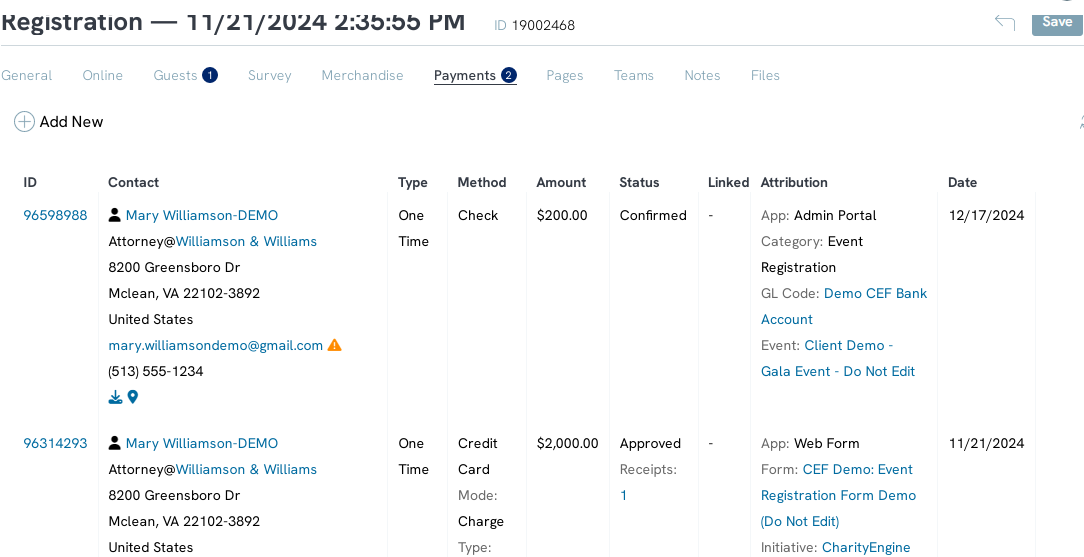Go to the Files tab
The image size is (1084, 557).
pyautogui.click(x=765, y=75)
